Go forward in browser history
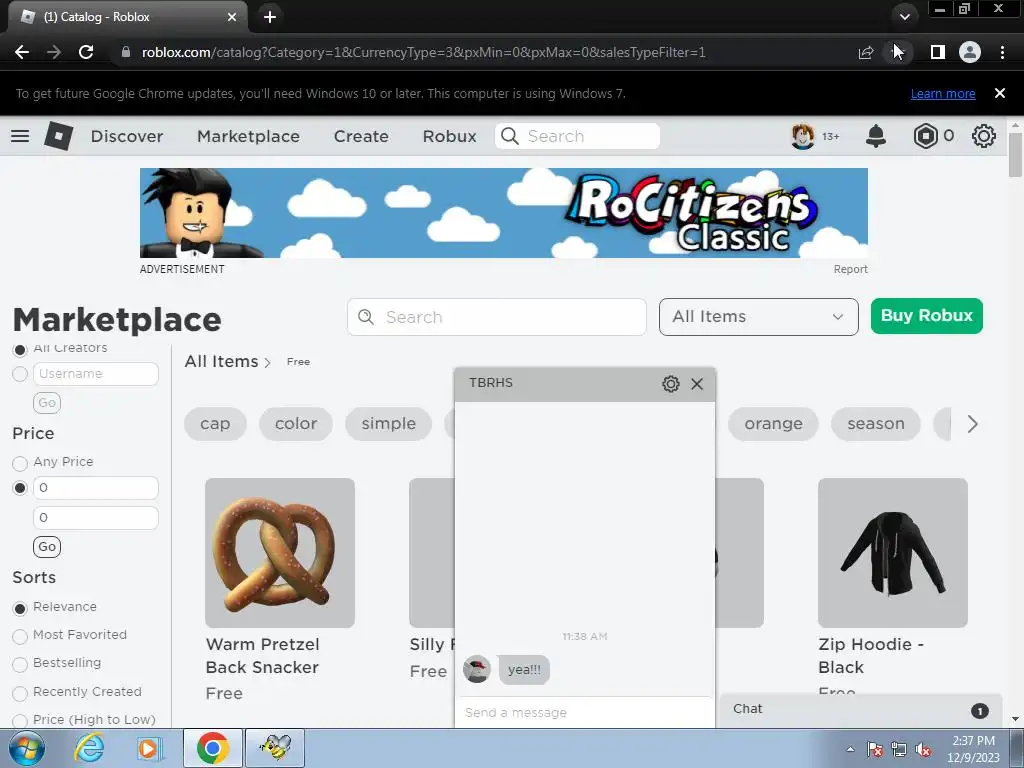1024x768 pixels. (x=54, y=52)
